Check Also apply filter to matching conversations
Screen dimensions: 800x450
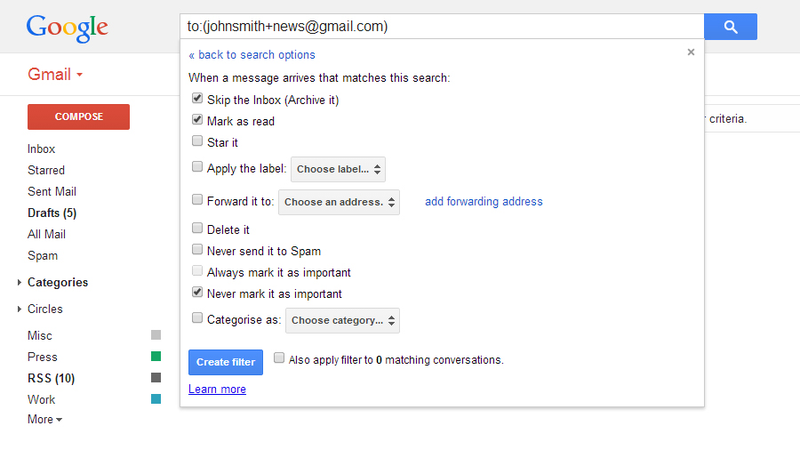[279, 358]
